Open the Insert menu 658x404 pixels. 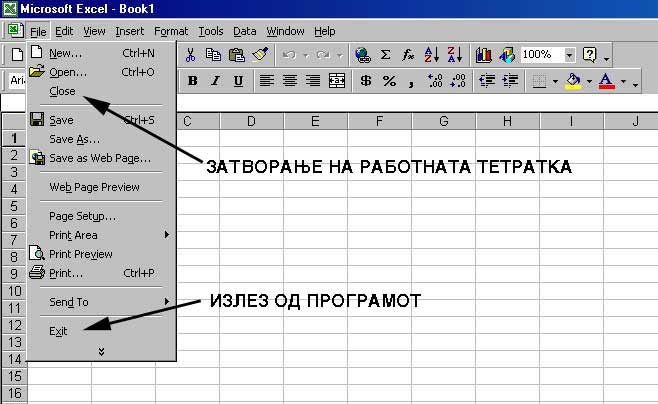(129, 31)
